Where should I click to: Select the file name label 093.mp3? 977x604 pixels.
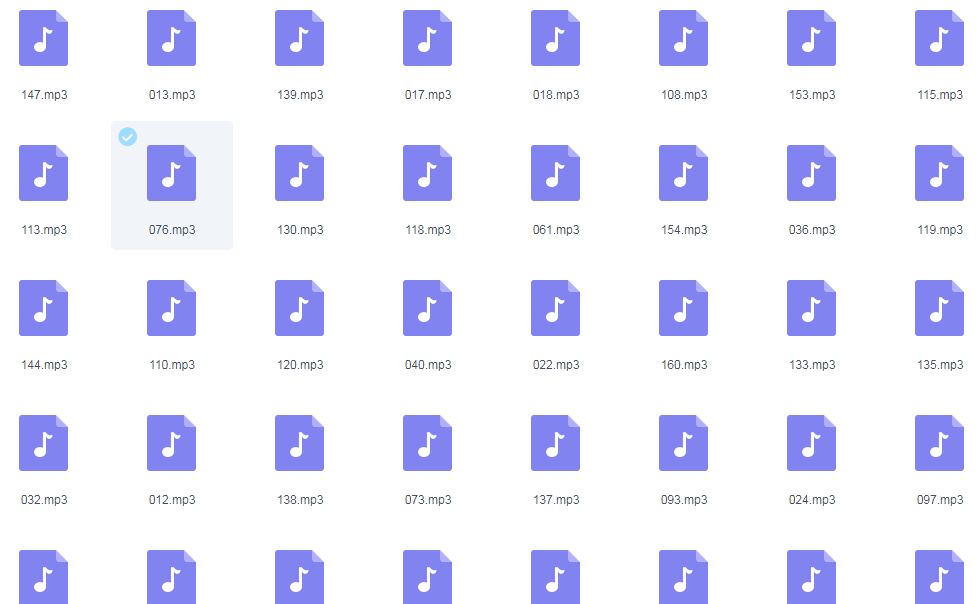[x=684, y=500]
